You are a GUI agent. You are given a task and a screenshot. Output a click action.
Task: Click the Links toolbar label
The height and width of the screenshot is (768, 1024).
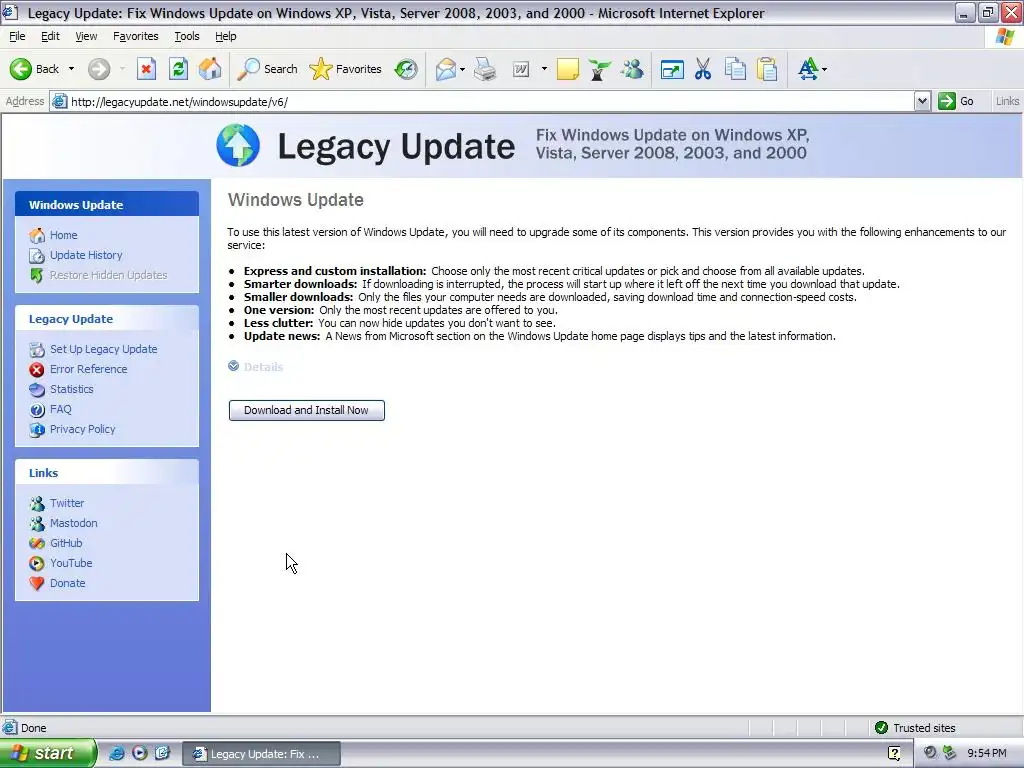tap(1007, 101)
